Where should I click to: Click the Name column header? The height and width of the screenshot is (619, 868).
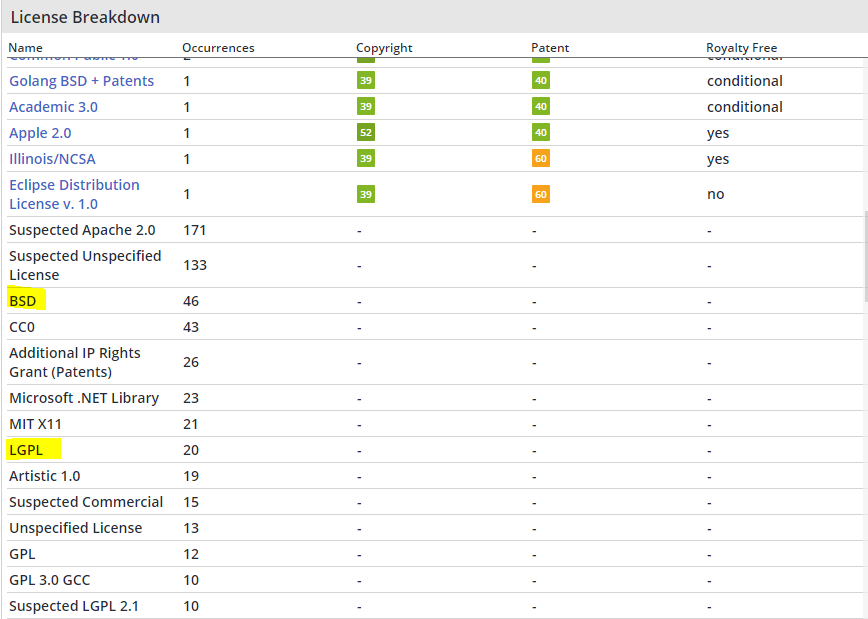coord(26,48)
